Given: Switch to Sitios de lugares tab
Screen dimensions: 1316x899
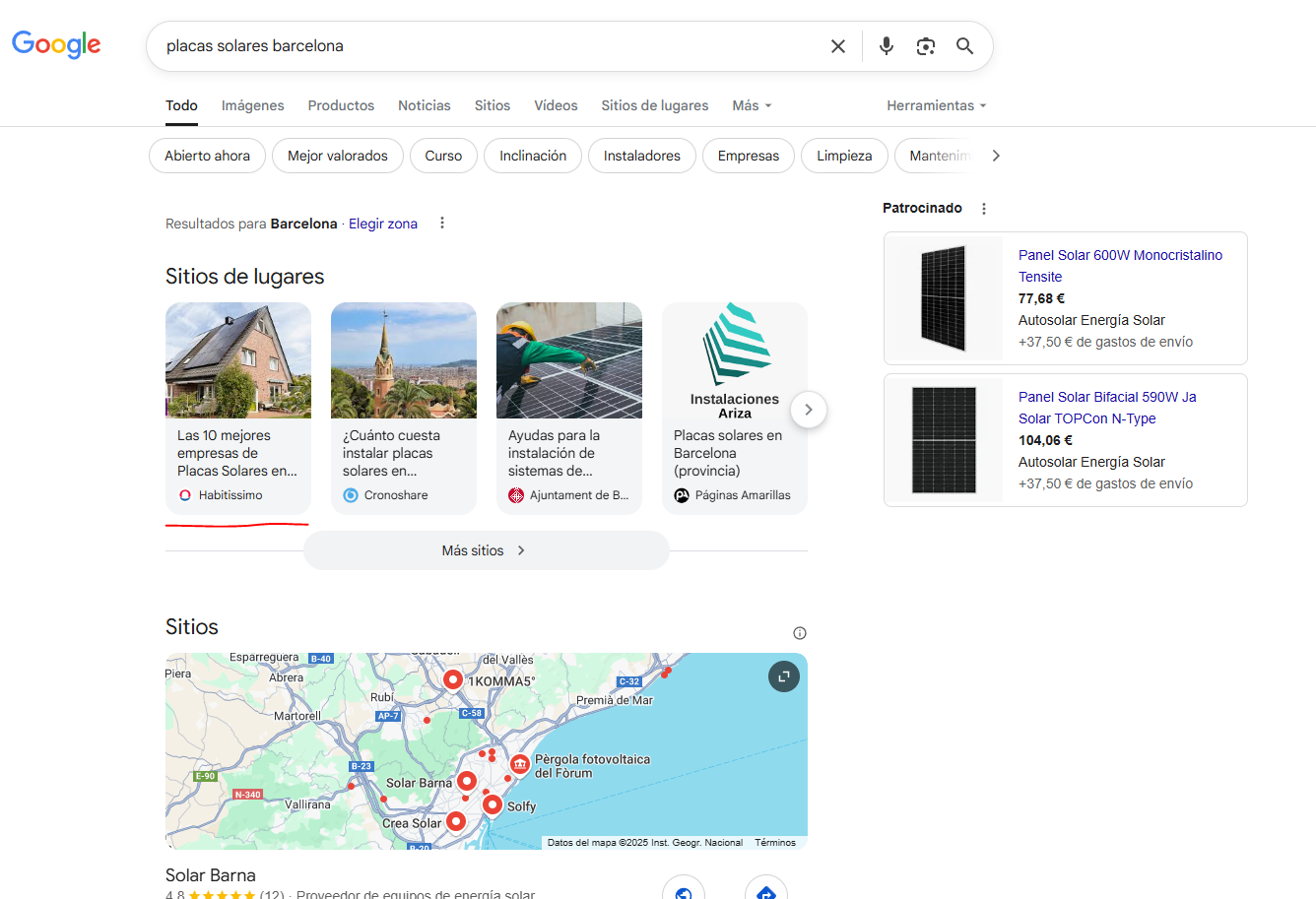Looking at the screenshot, I should coord(655,105).
